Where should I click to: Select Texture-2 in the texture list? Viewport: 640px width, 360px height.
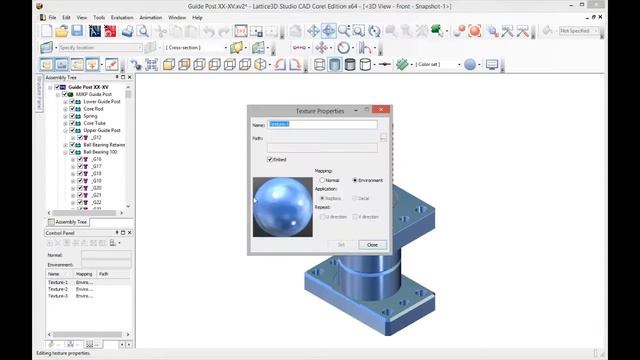point(58,289)
